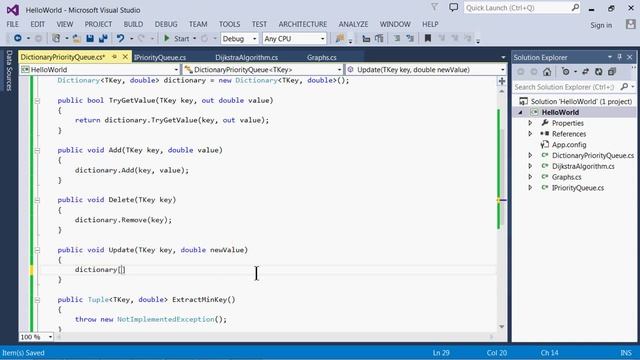Collapse the HelloWorld project node arrow
This screenshot has width=640, height=360.
pyautogui.click(x=520, y=112)
